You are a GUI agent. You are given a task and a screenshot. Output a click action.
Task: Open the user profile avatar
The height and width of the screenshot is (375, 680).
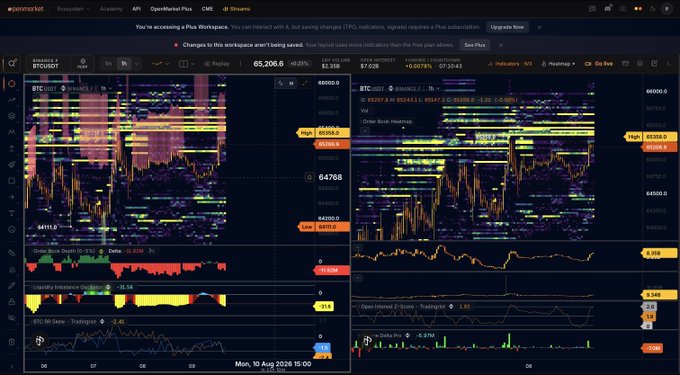point(667,9)
